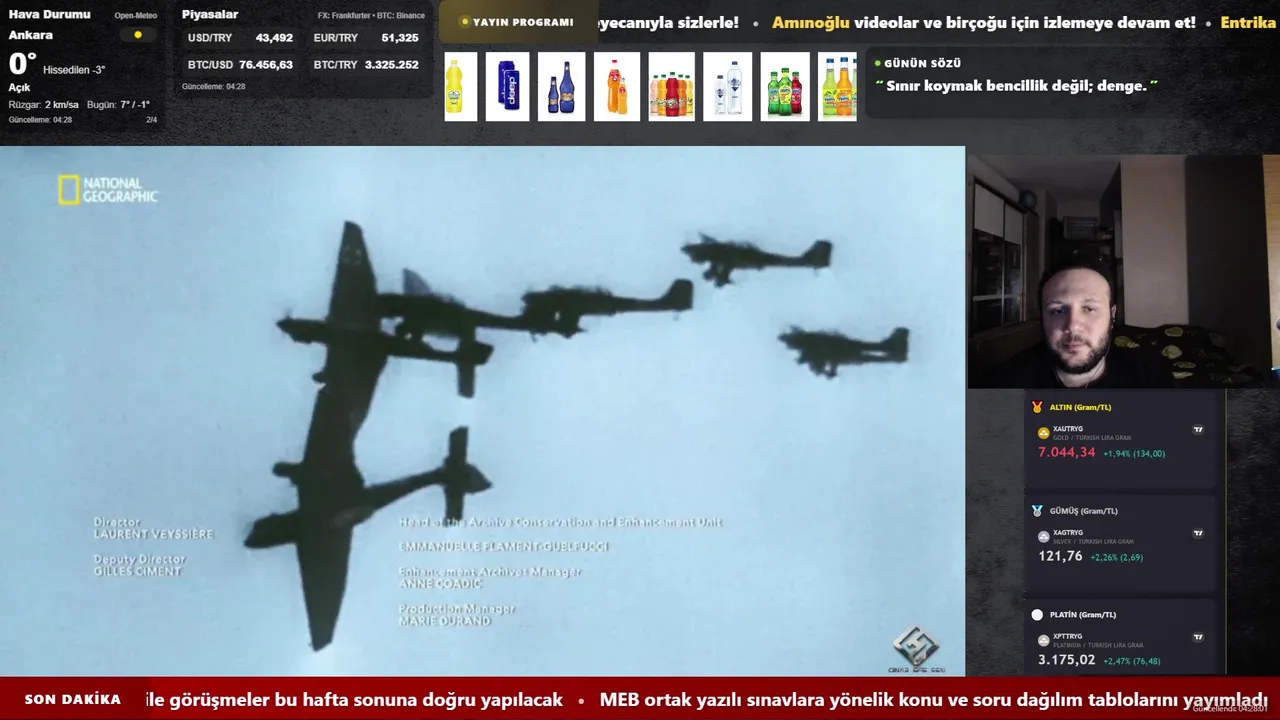Click the quote 'Sınır koymak bencillik değil; denge.'
Screen dimensions: 1280x720
(x=1016, y=86)
